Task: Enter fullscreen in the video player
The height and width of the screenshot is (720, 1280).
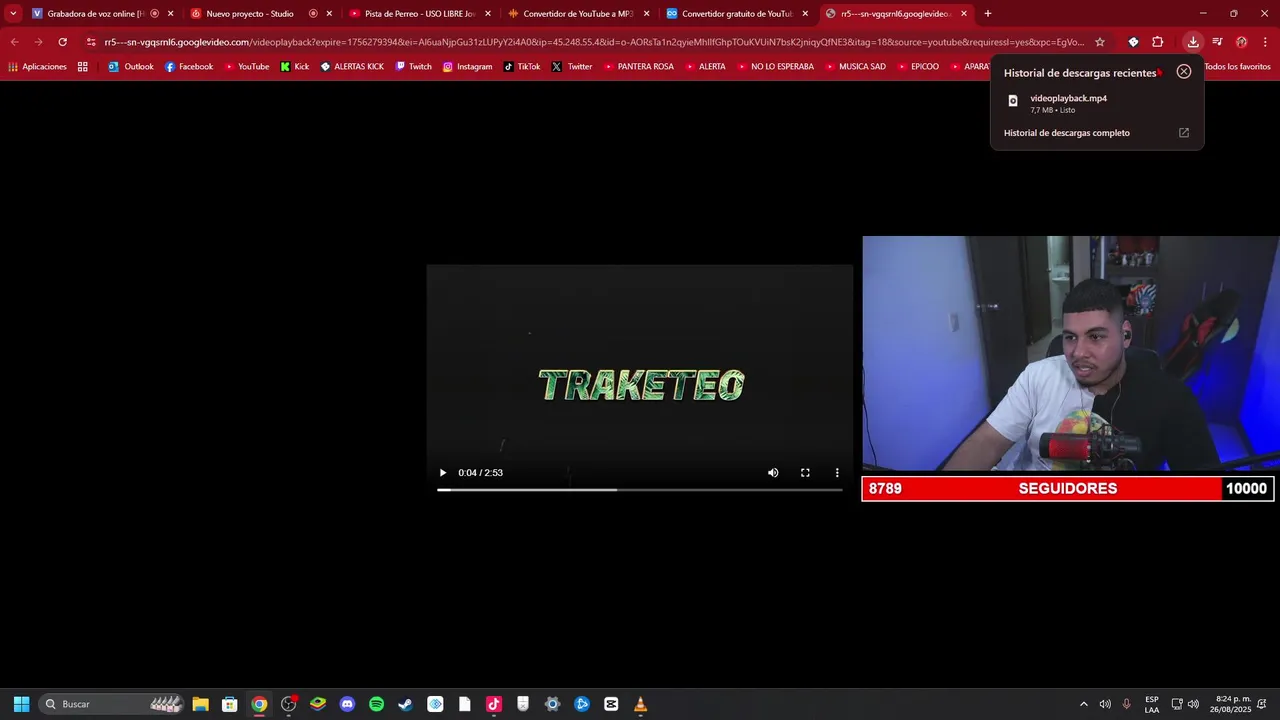Action: coord(805,473)
